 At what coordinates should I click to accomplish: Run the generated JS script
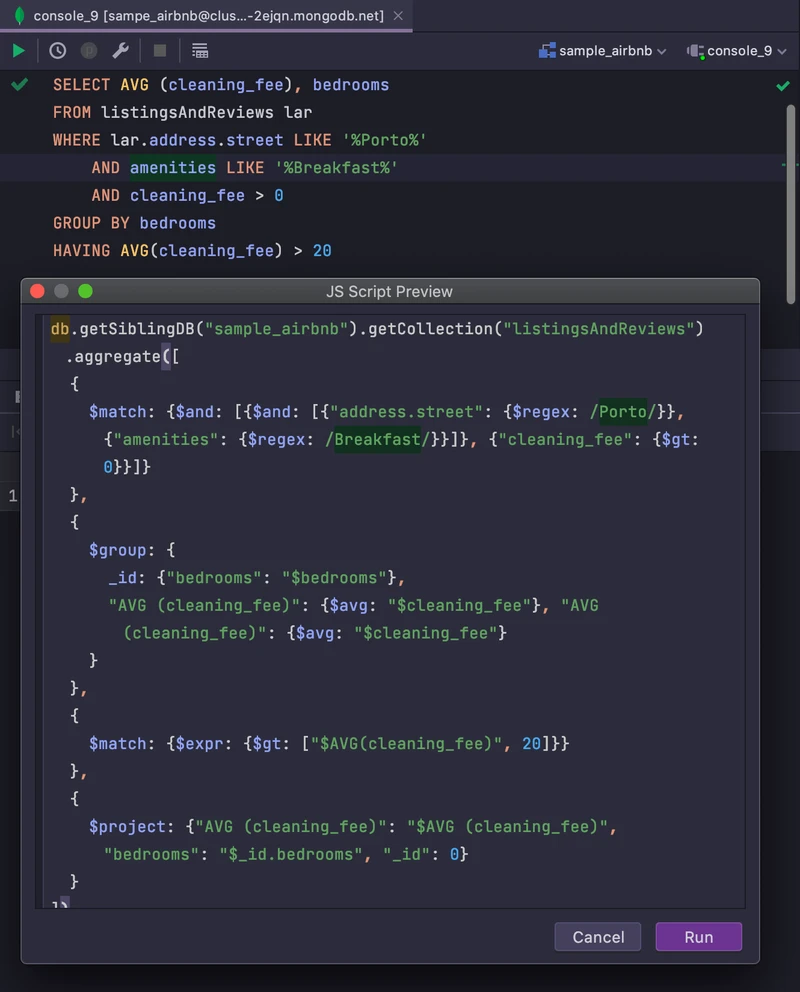[x=698, y=937]
